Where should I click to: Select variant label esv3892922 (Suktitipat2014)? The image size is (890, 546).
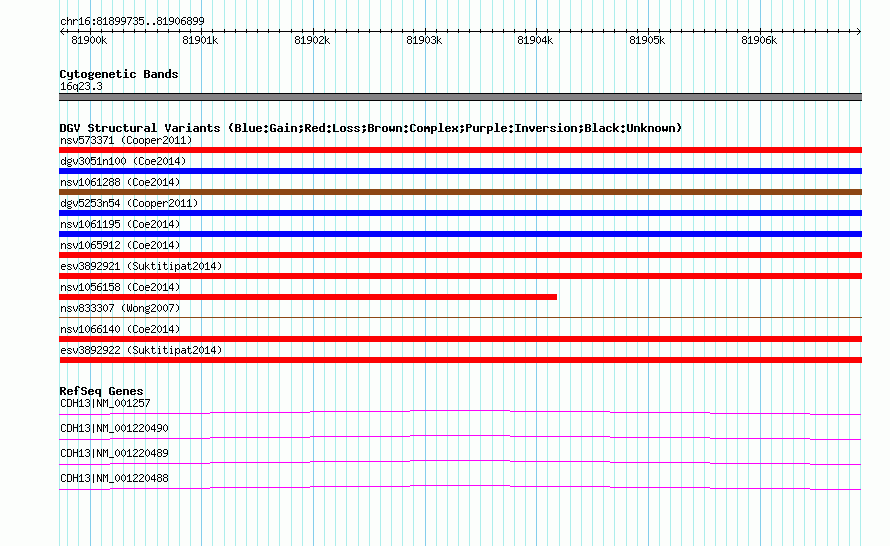tap(141, 350)
